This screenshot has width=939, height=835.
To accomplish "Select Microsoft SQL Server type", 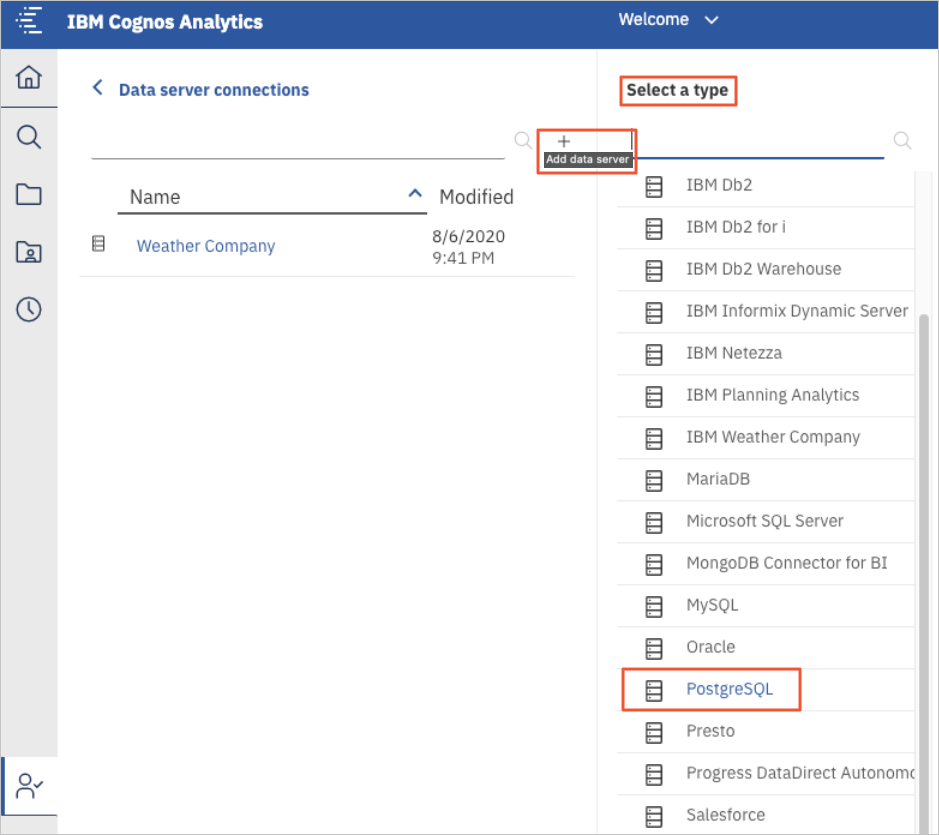I will pyautogui.click(x=764, y=521).
